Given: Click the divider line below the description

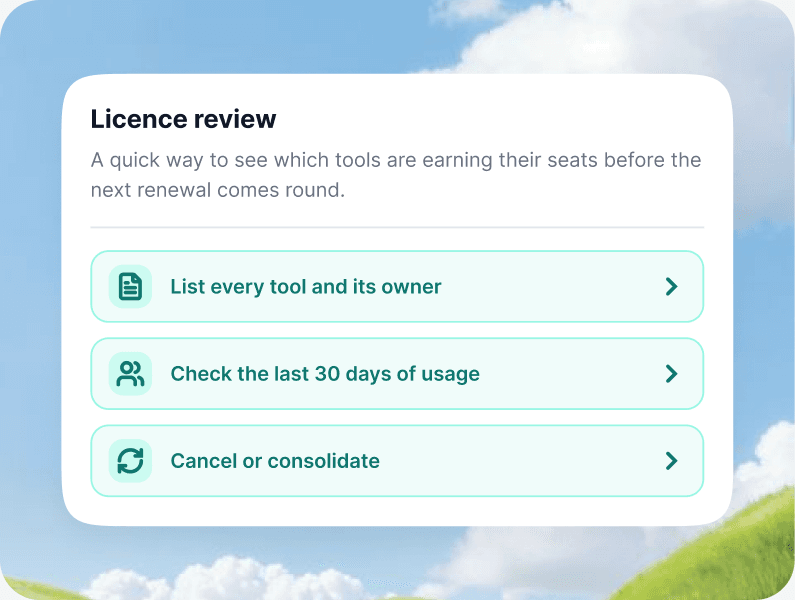Looking at the screenshot, I should 397,227.
